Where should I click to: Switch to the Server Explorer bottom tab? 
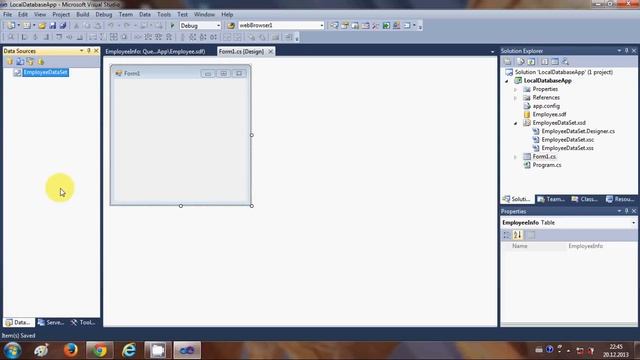tap(51, 322)
